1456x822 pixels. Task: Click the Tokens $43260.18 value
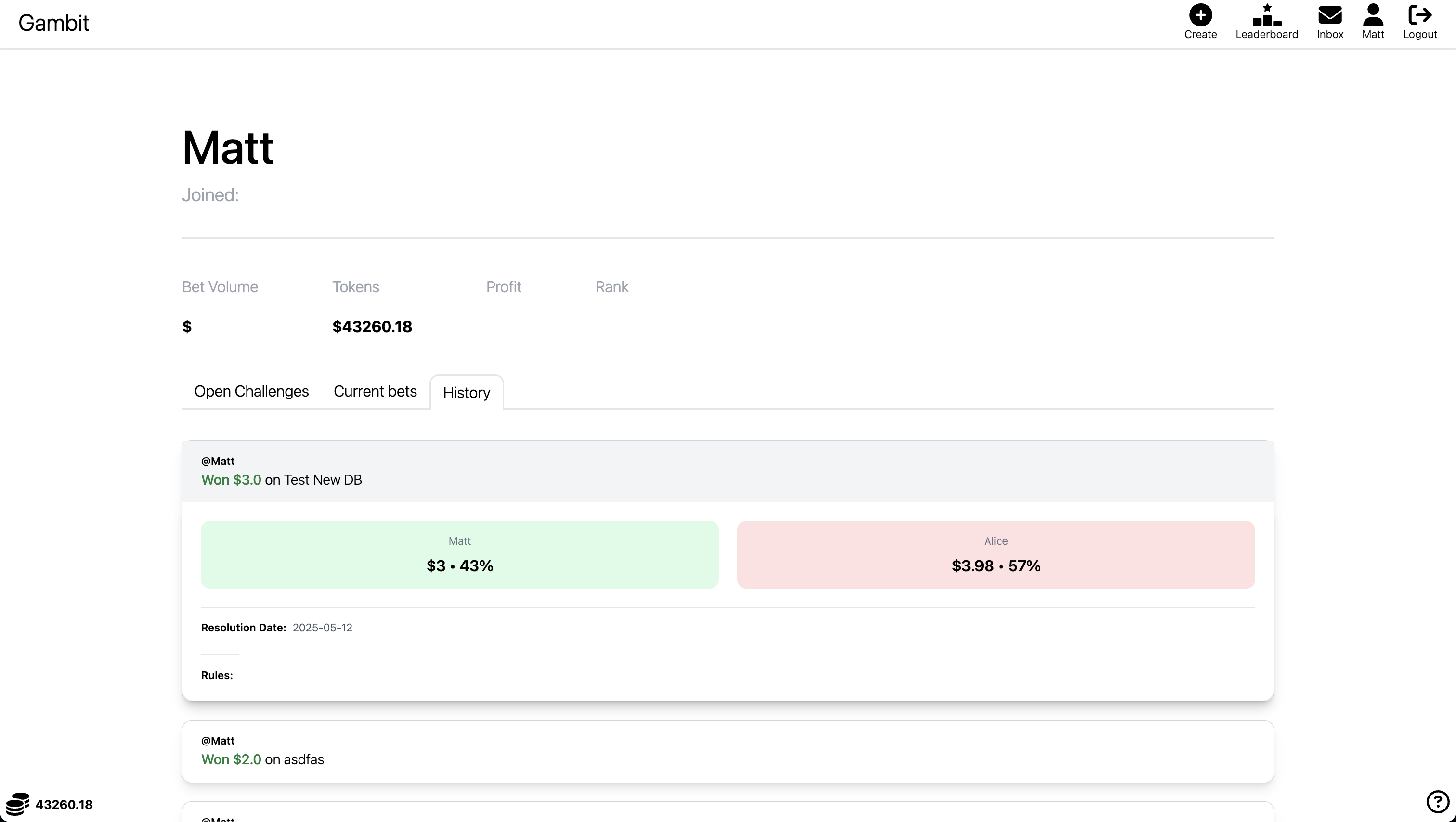[372, 327]
